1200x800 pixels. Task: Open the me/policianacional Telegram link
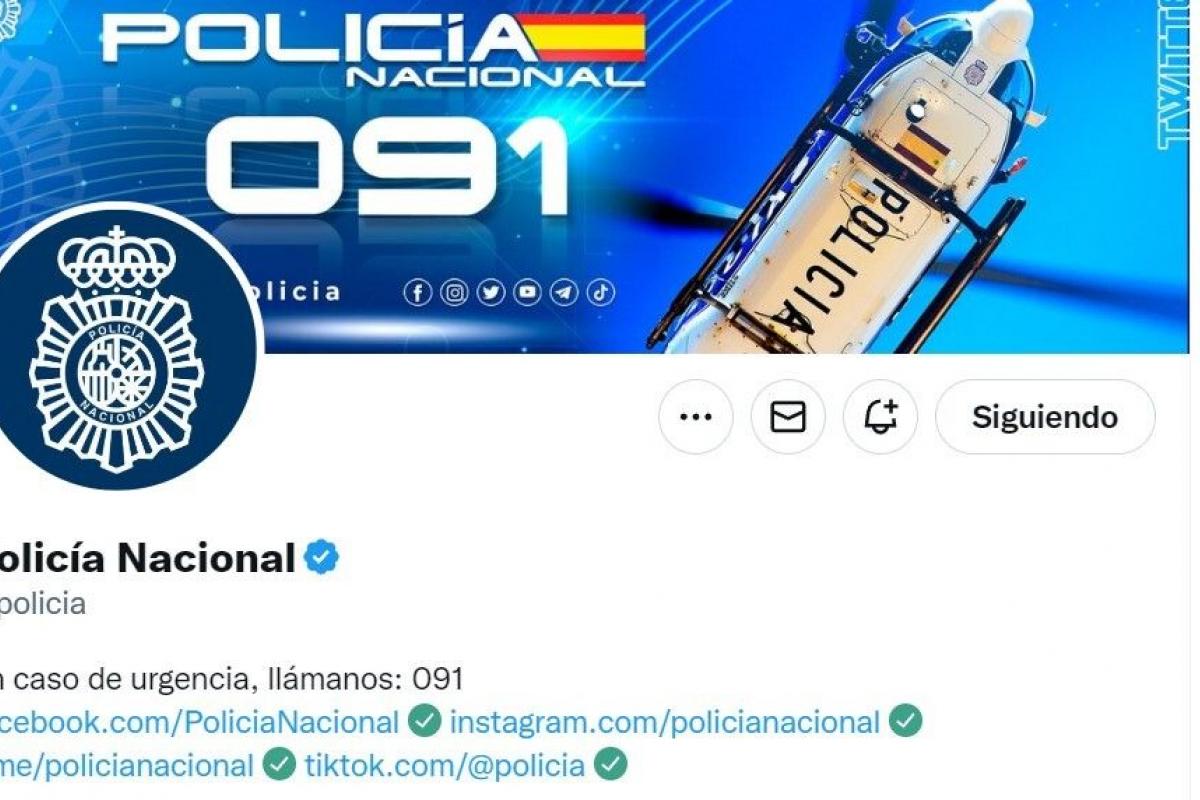[x=127, y=766]
